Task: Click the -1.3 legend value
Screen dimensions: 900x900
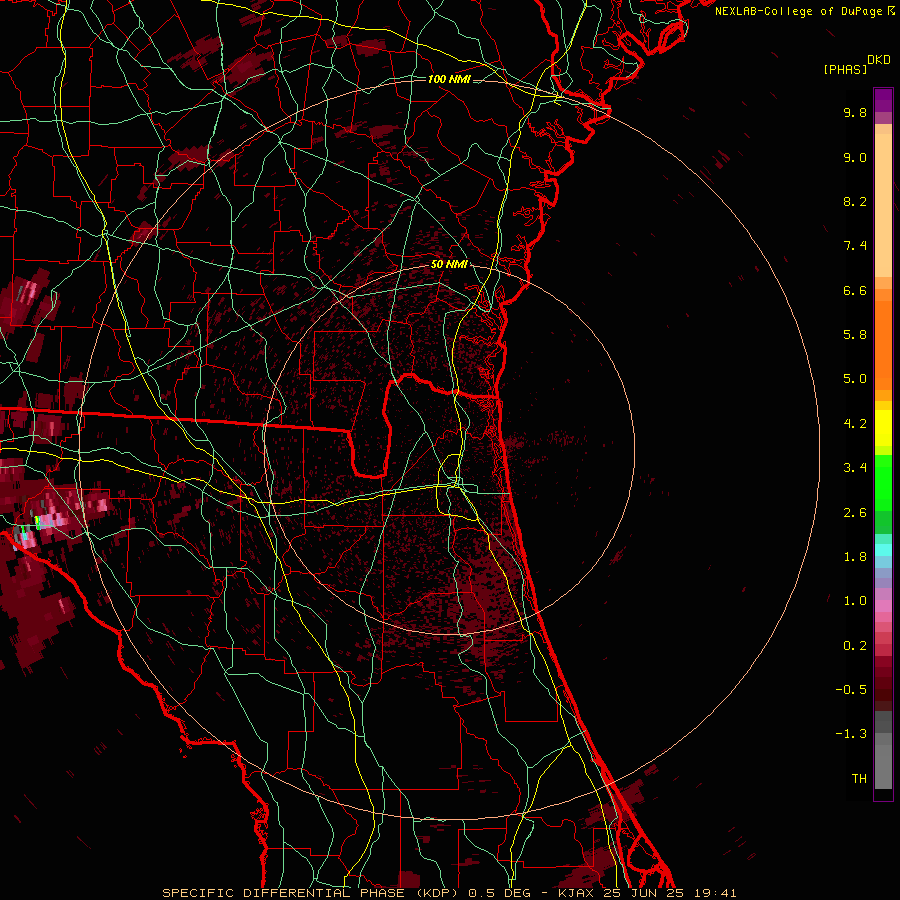Action: point(851,734)
